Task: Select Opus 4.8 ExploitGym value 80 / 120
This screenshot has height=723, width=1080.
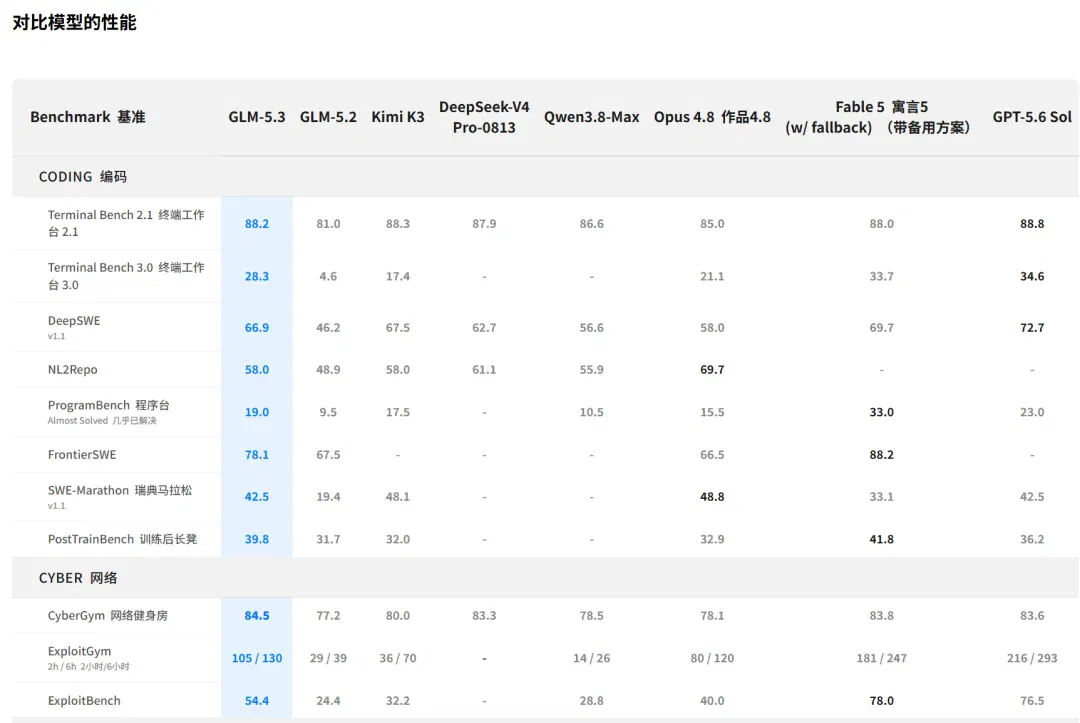Action: point(712,658)
